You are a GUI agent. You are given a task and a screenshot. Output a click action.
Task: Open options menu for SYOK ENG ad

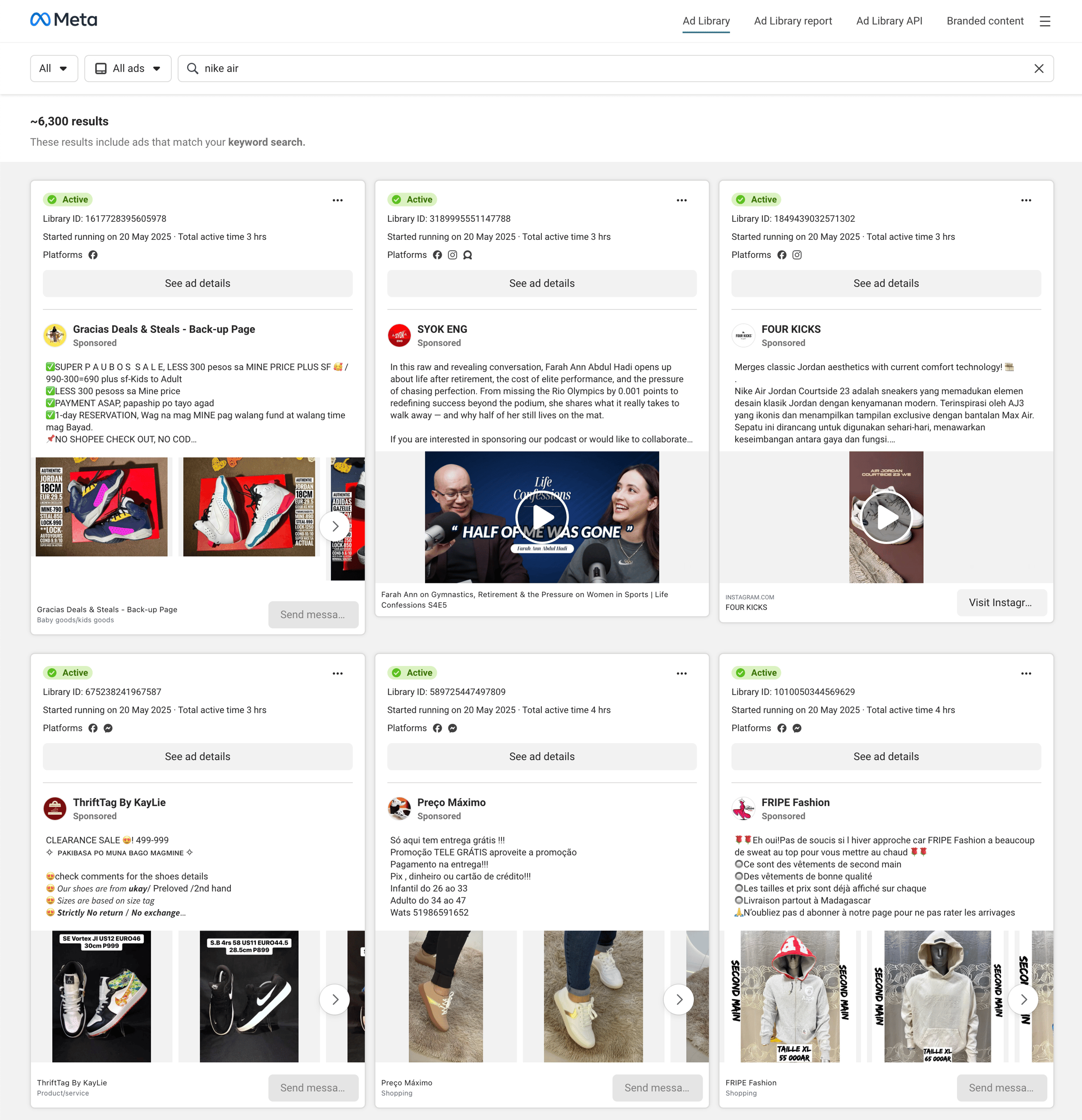tap(682, 200)
